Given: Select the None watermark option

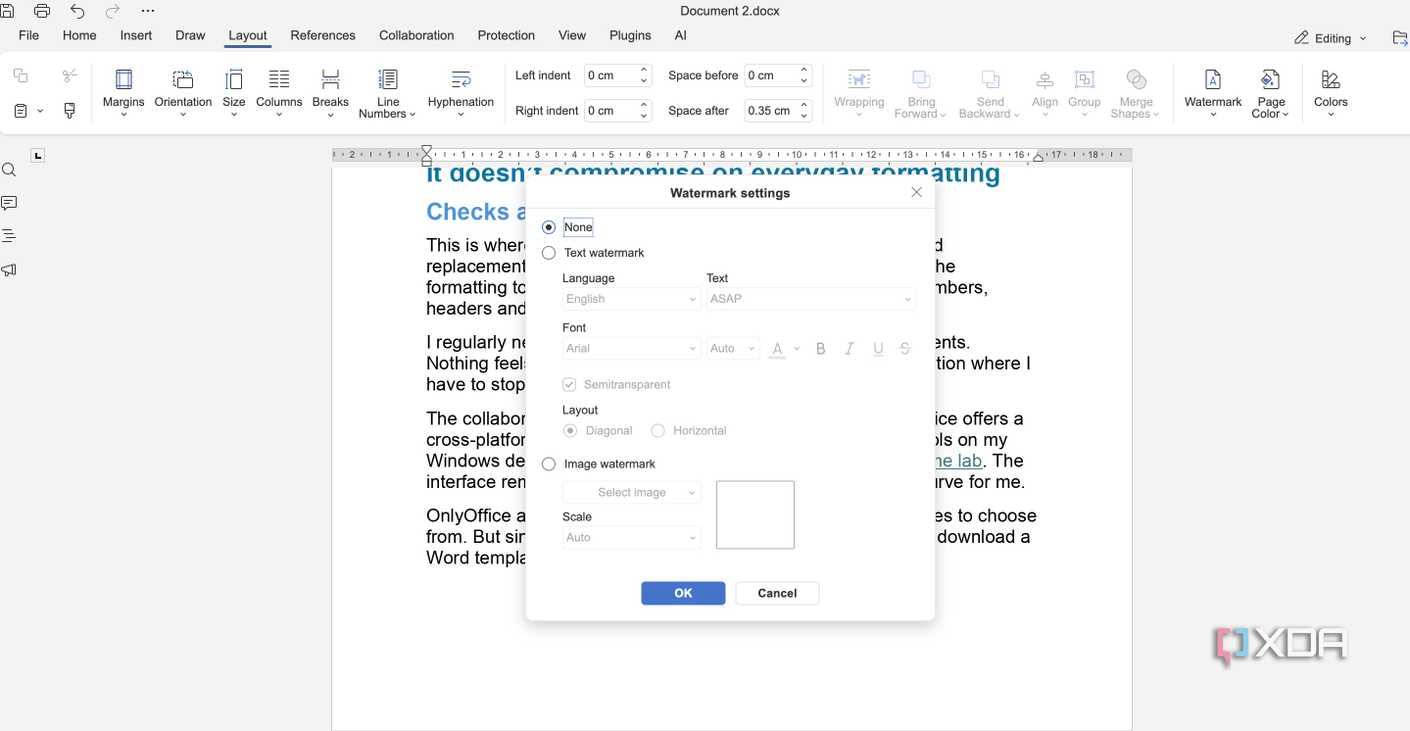Looking at the screenshot, I should coord(548,227).
